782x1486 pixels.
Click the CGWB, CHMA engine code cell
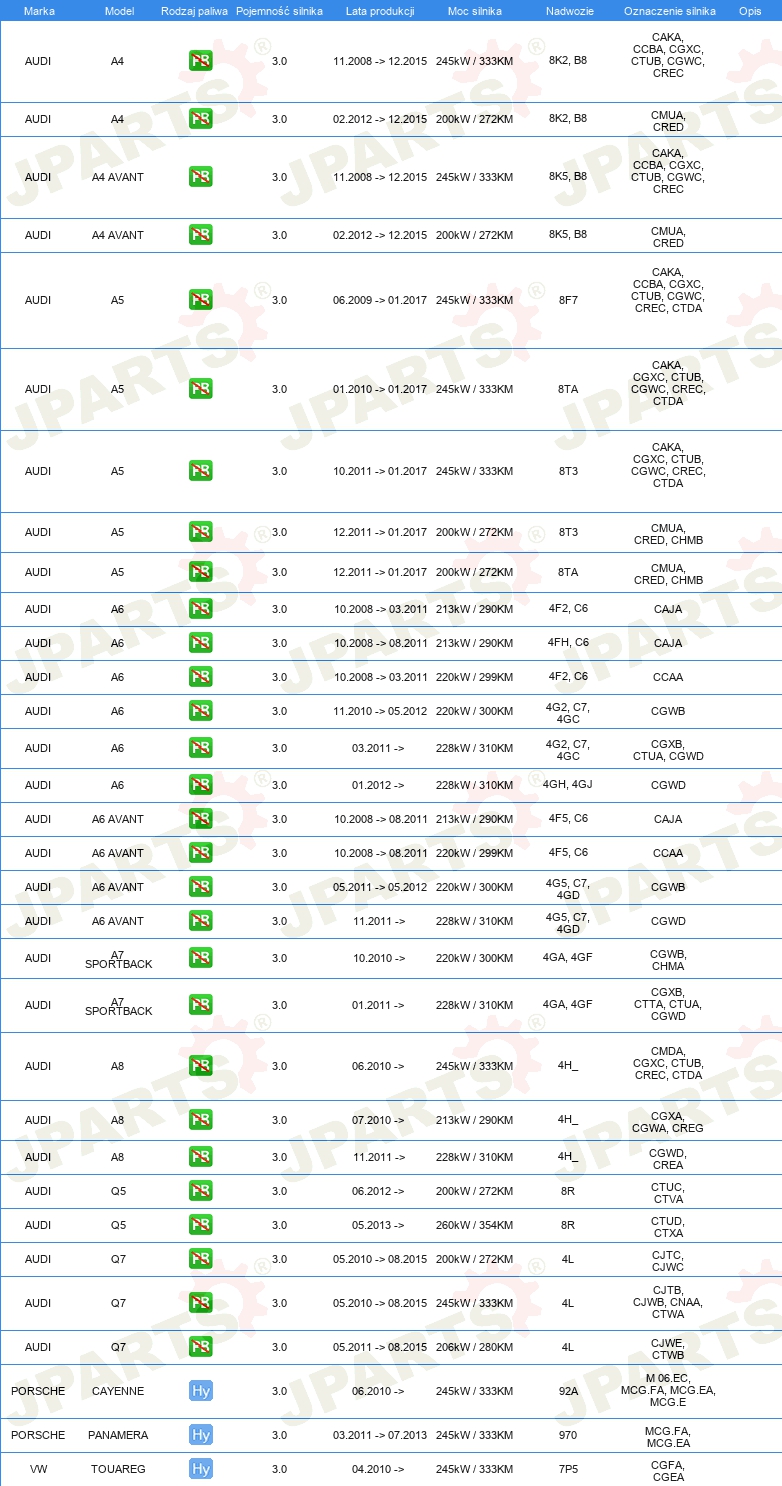pyautogui.click(x=668, y=960)
